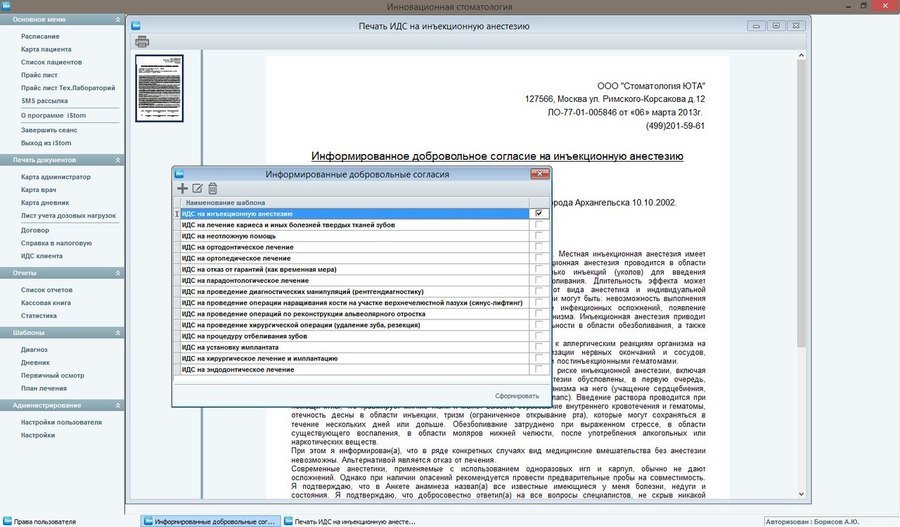Open Список пациентов menu item
Viewport: 900px width, 527px height.
(51, 62)
